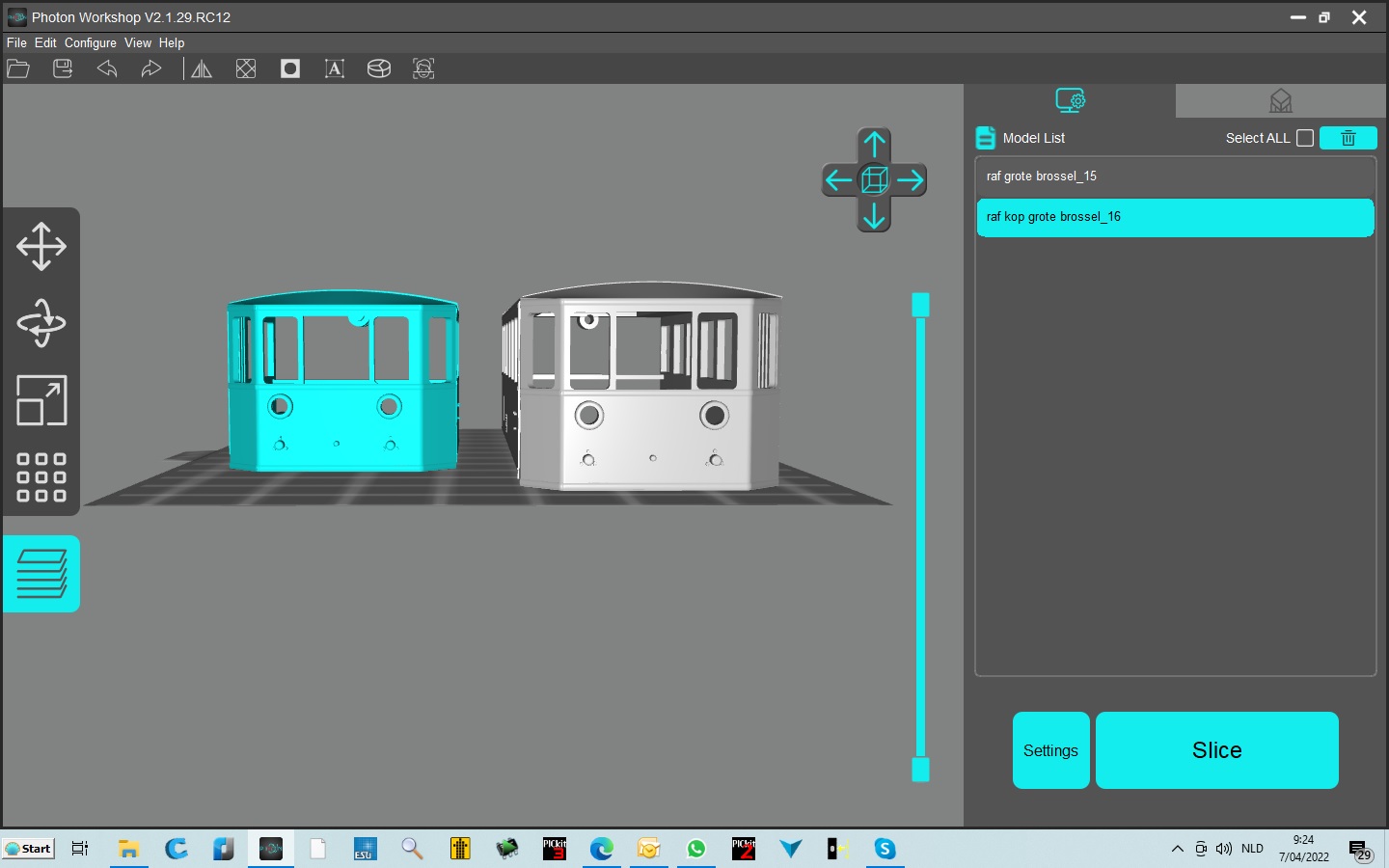Switch to the support/model house tab
The image size is (1389, 868).
(1281, 100)
